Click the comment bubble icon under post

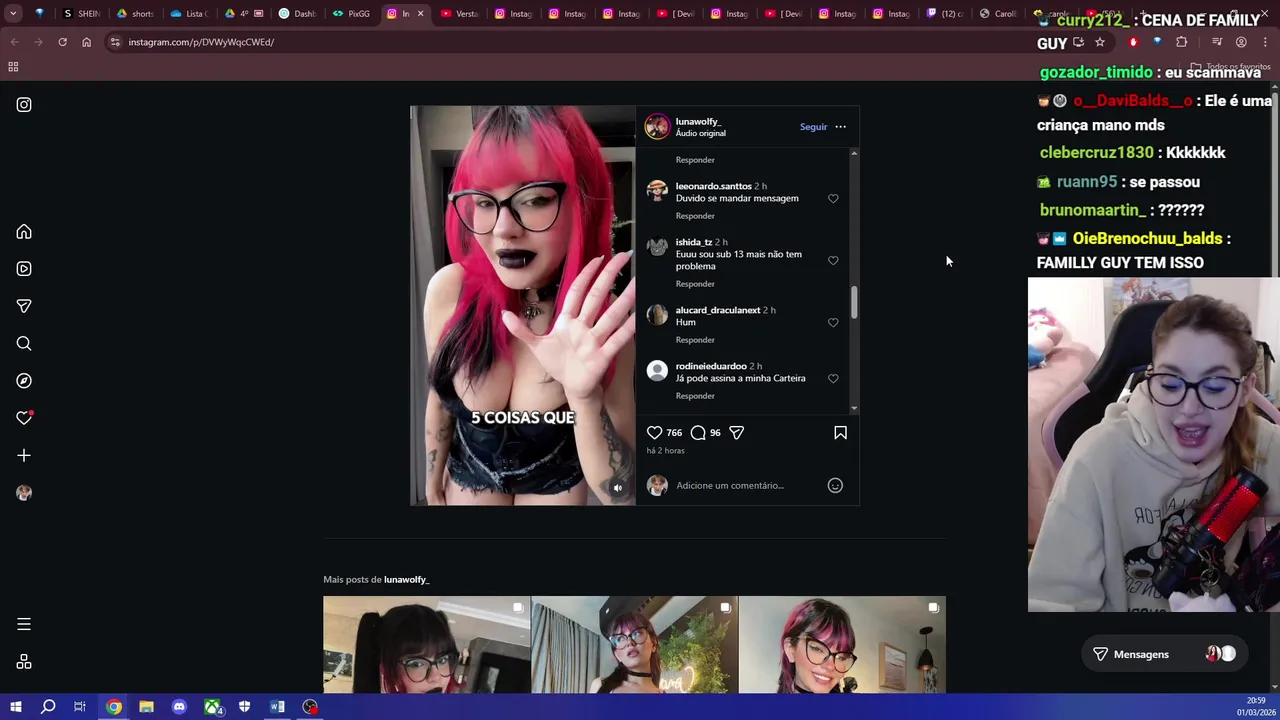698,433
